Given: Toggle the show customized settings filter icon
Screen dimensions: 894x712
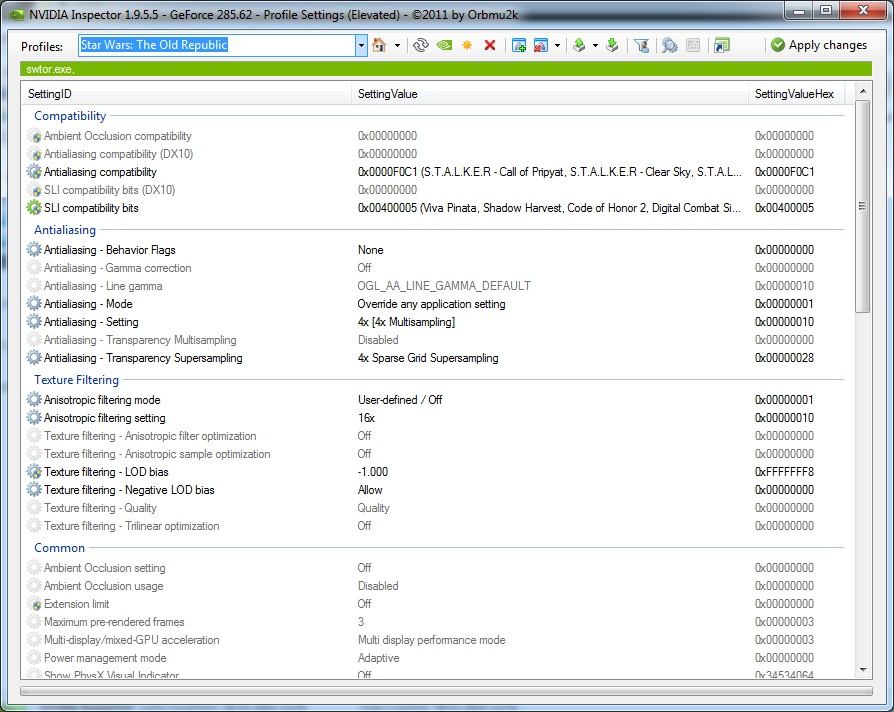Looking at the screenshot, I should 641,45.
